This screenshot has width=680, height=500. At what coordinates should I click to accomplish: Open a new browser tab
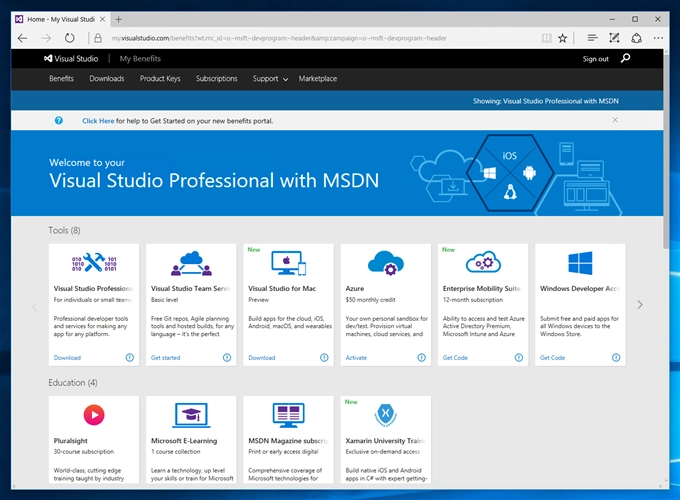118,19
